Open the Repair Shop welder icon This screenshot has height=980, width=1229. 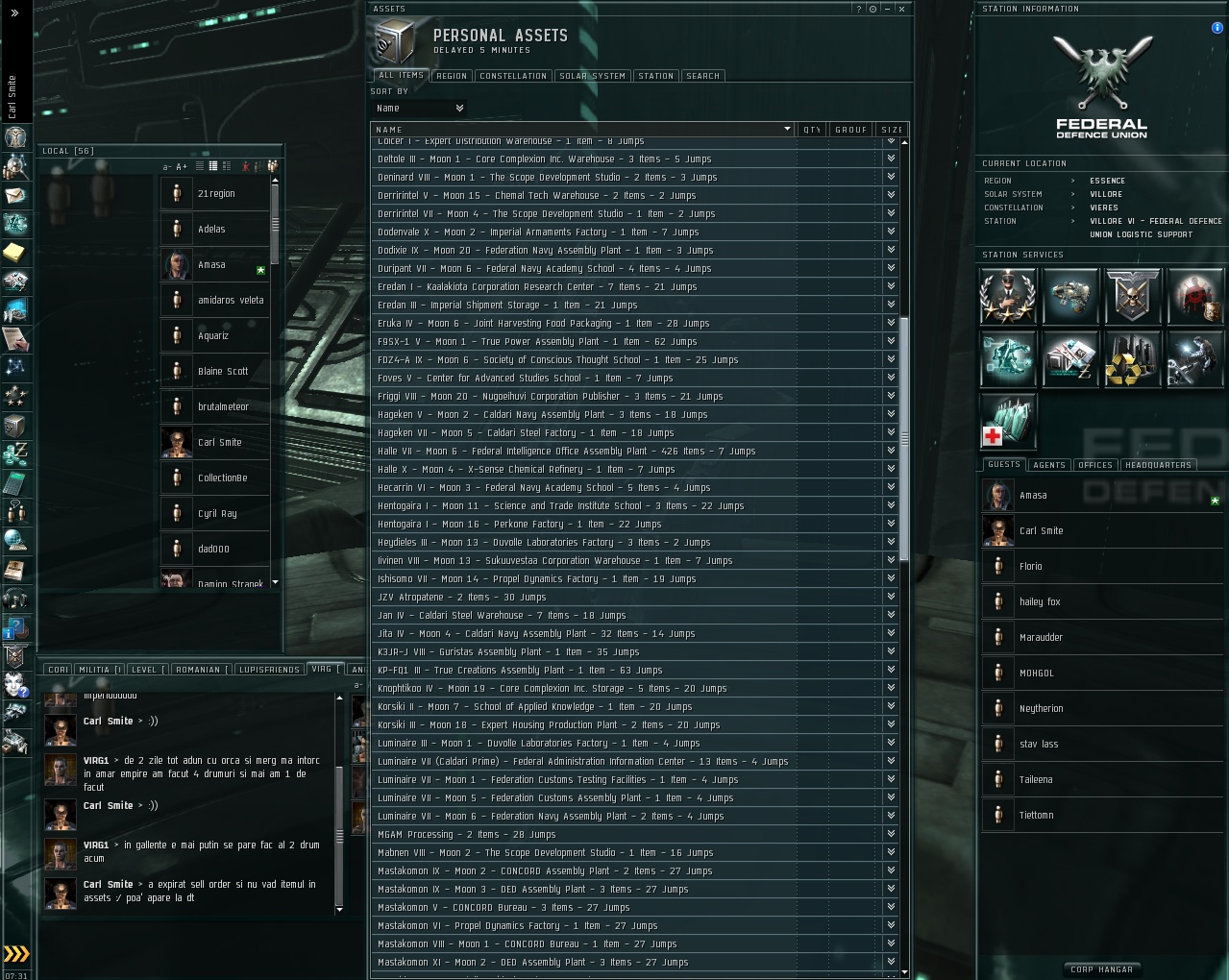tap(1194, 358)
